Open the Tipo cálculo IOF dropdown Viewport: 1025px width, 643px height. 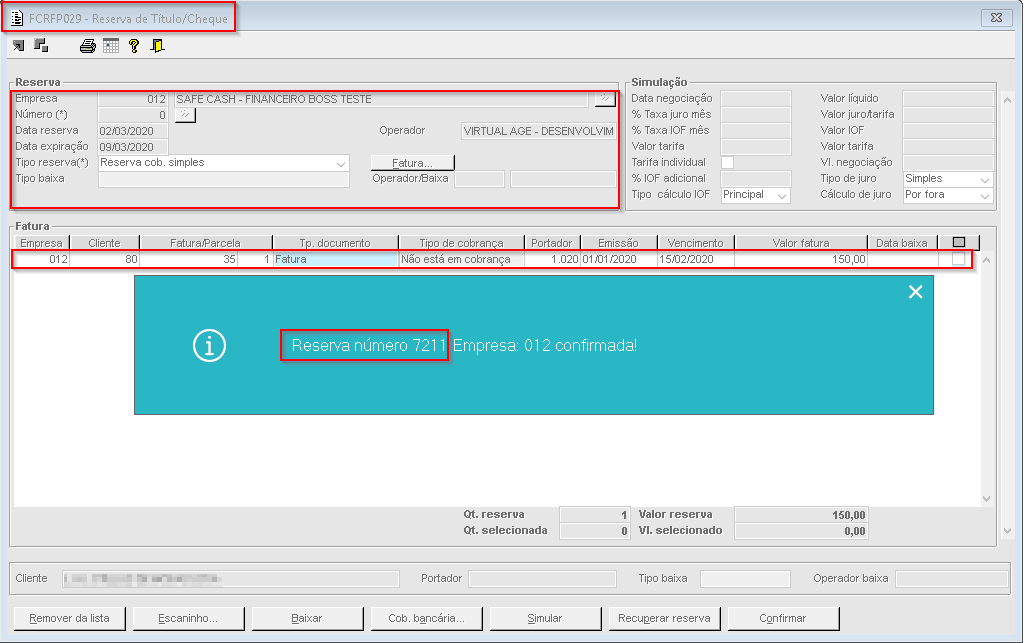pos(782,195)
